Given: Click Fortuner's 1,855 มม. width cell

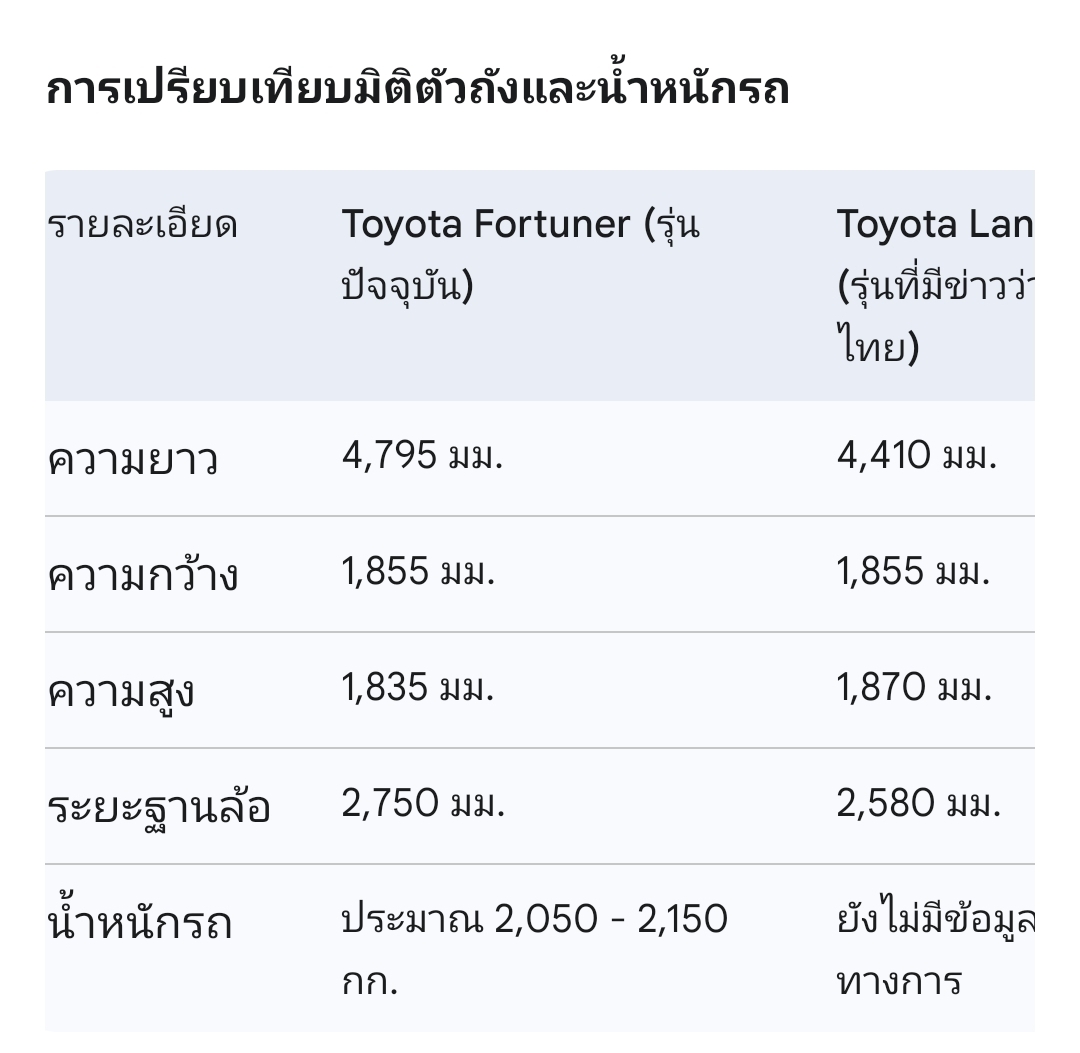Looking at the screenshot, I should pos(419,571).
